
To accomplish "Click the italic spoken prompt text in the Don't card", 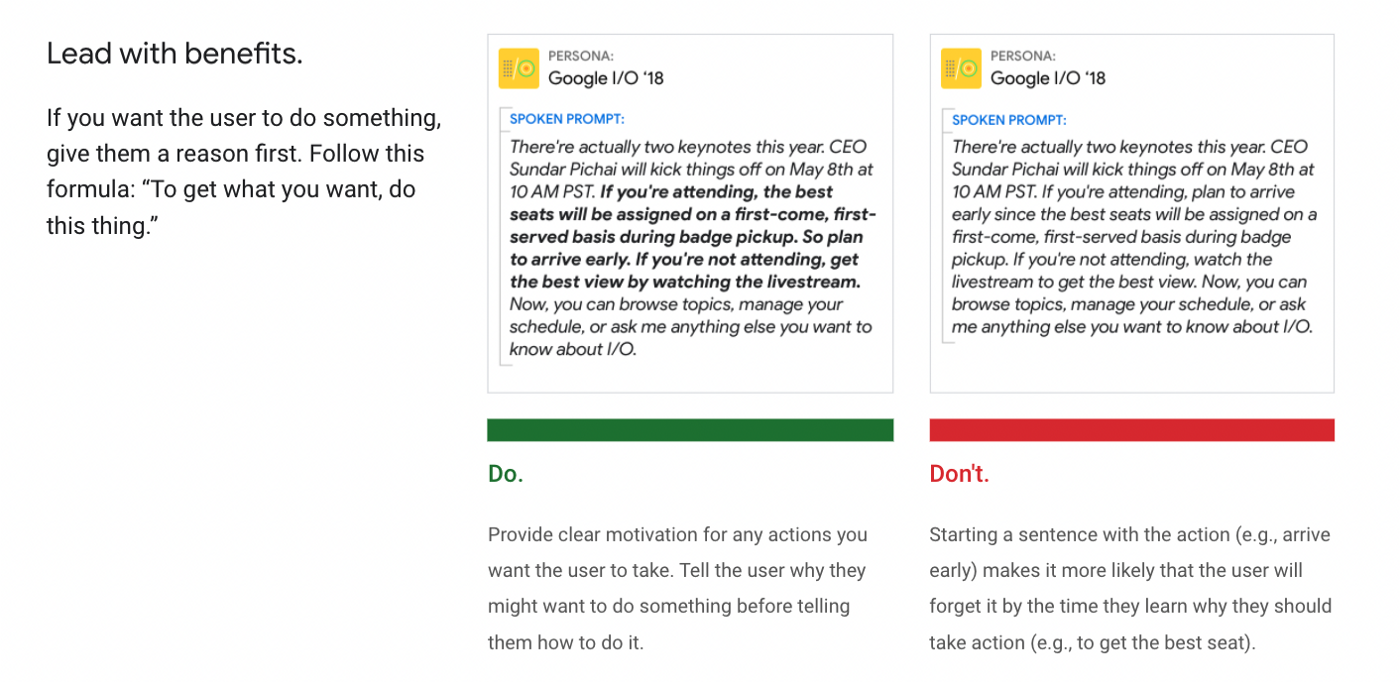I will [x=1134, y=237].
